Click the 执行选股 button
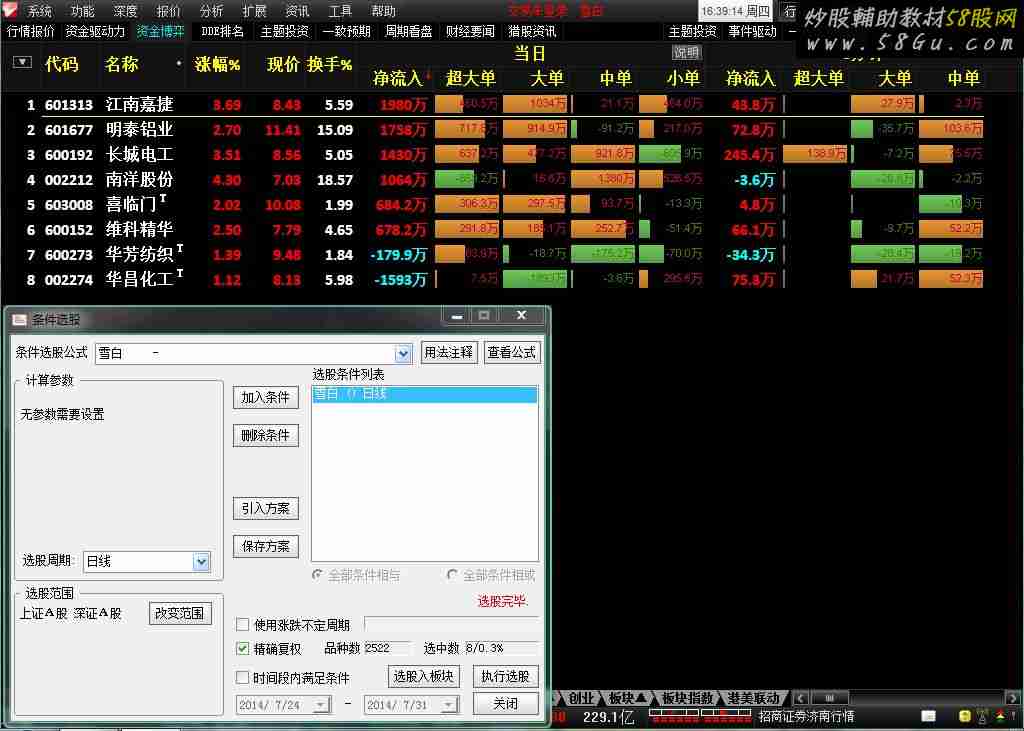Image resolution: width=1024 pixels, height=731 pixels. 505,676
